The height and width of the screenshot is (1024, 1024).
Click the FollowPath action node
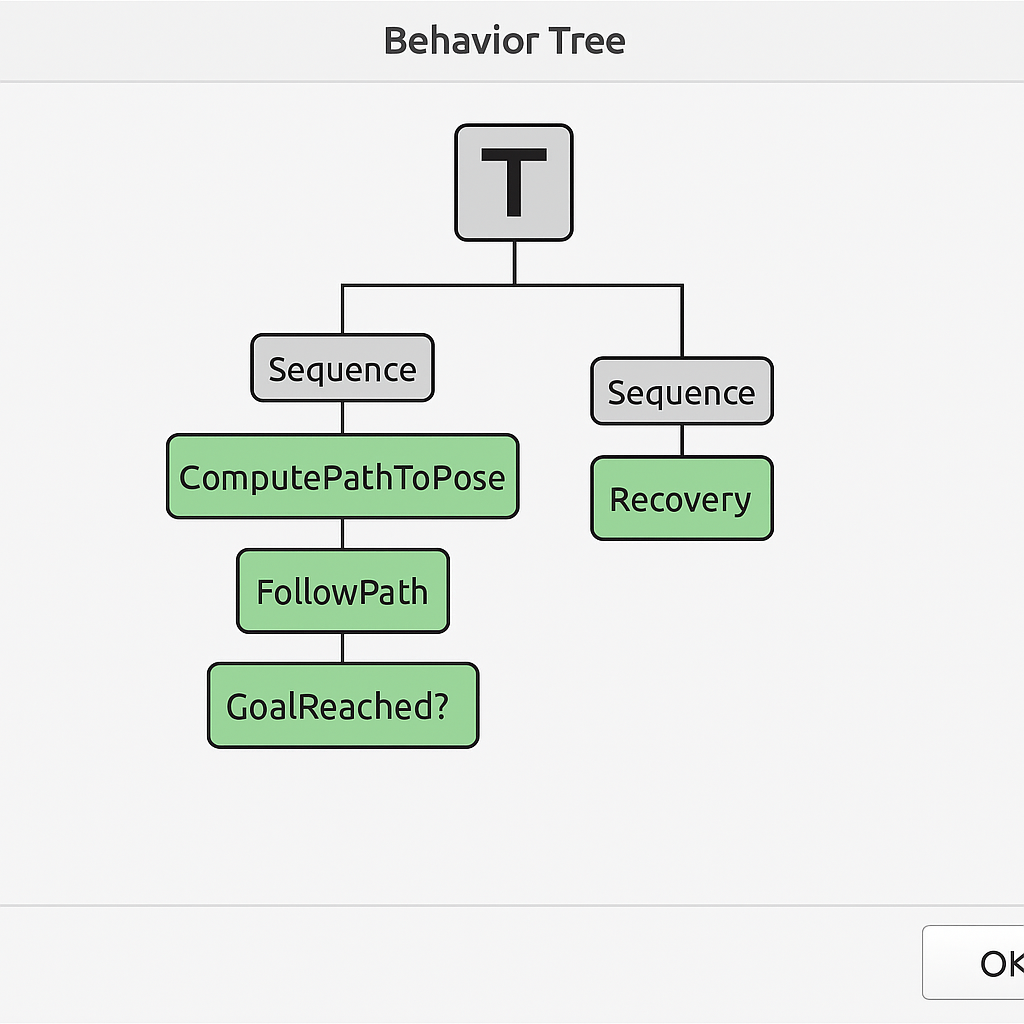343,591
